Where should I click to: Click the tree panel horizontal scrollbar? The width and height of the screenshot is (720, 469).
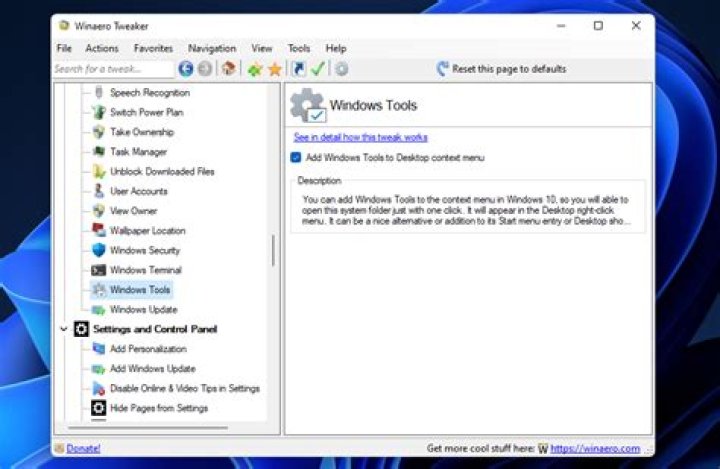point(148,428)
